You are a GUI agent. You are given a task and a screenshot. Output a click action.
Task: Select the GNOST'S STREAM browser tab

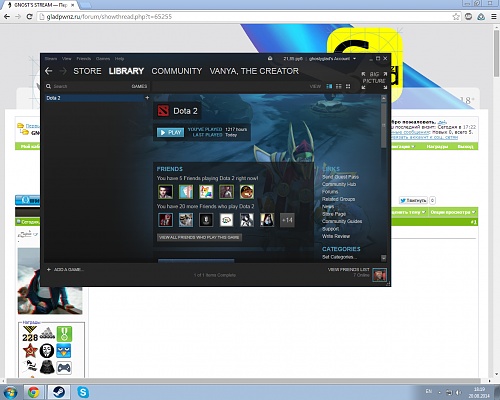coord(40,5)
